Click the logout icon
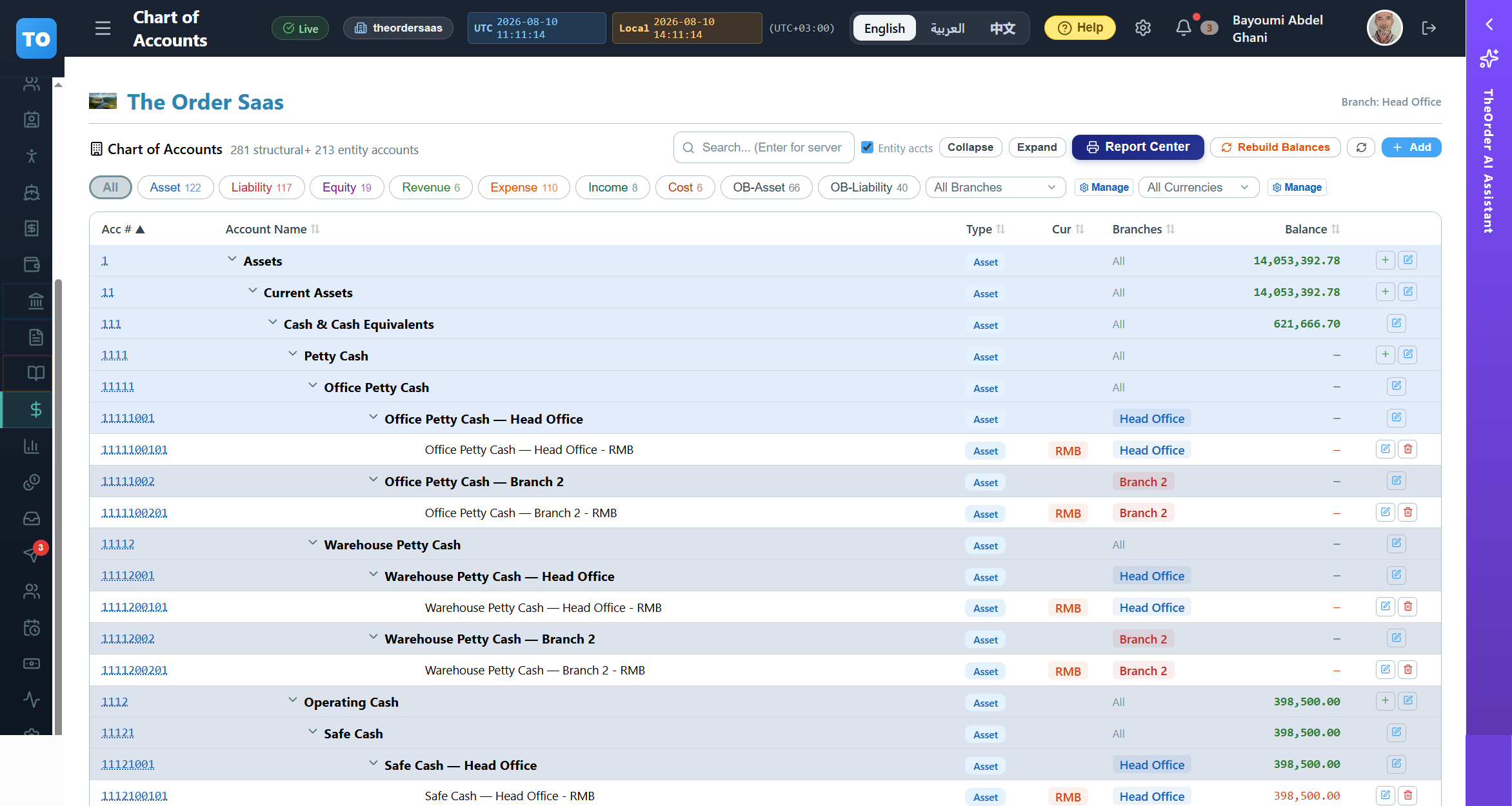The width and height of the screenshot is (1512, 806). (1429, 28)
